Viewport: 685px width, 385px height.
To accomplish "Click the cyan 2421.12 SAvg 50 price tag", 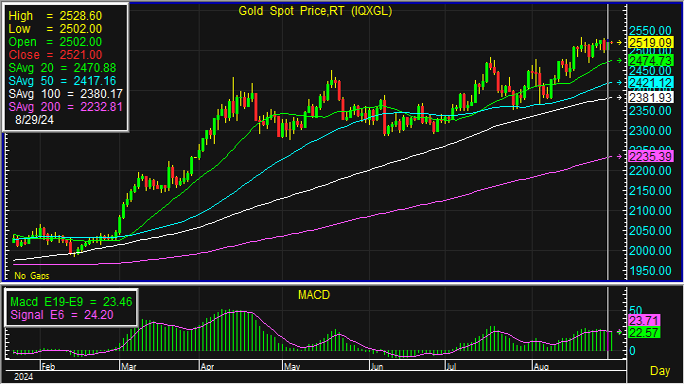I will point(650,83).
